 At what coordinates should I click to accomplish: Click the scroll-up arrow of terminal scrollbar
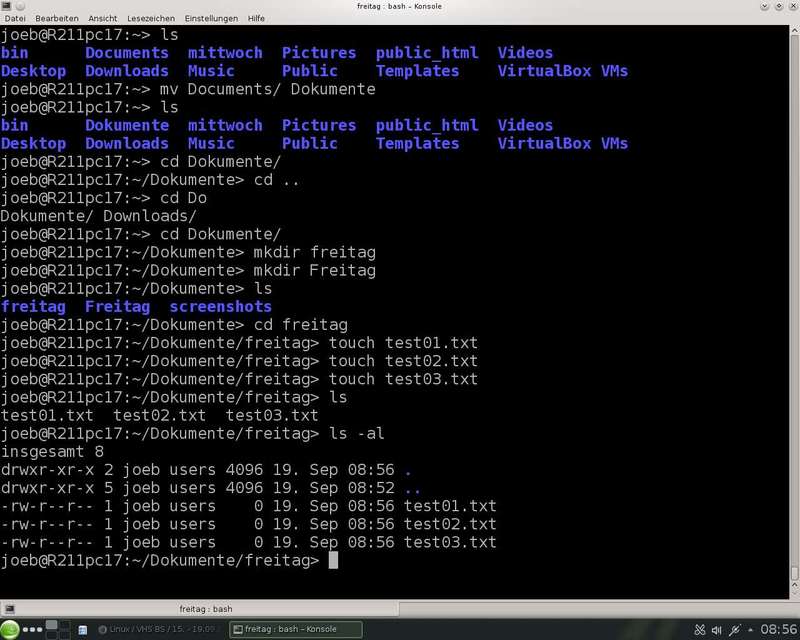(x=794, y=30)
